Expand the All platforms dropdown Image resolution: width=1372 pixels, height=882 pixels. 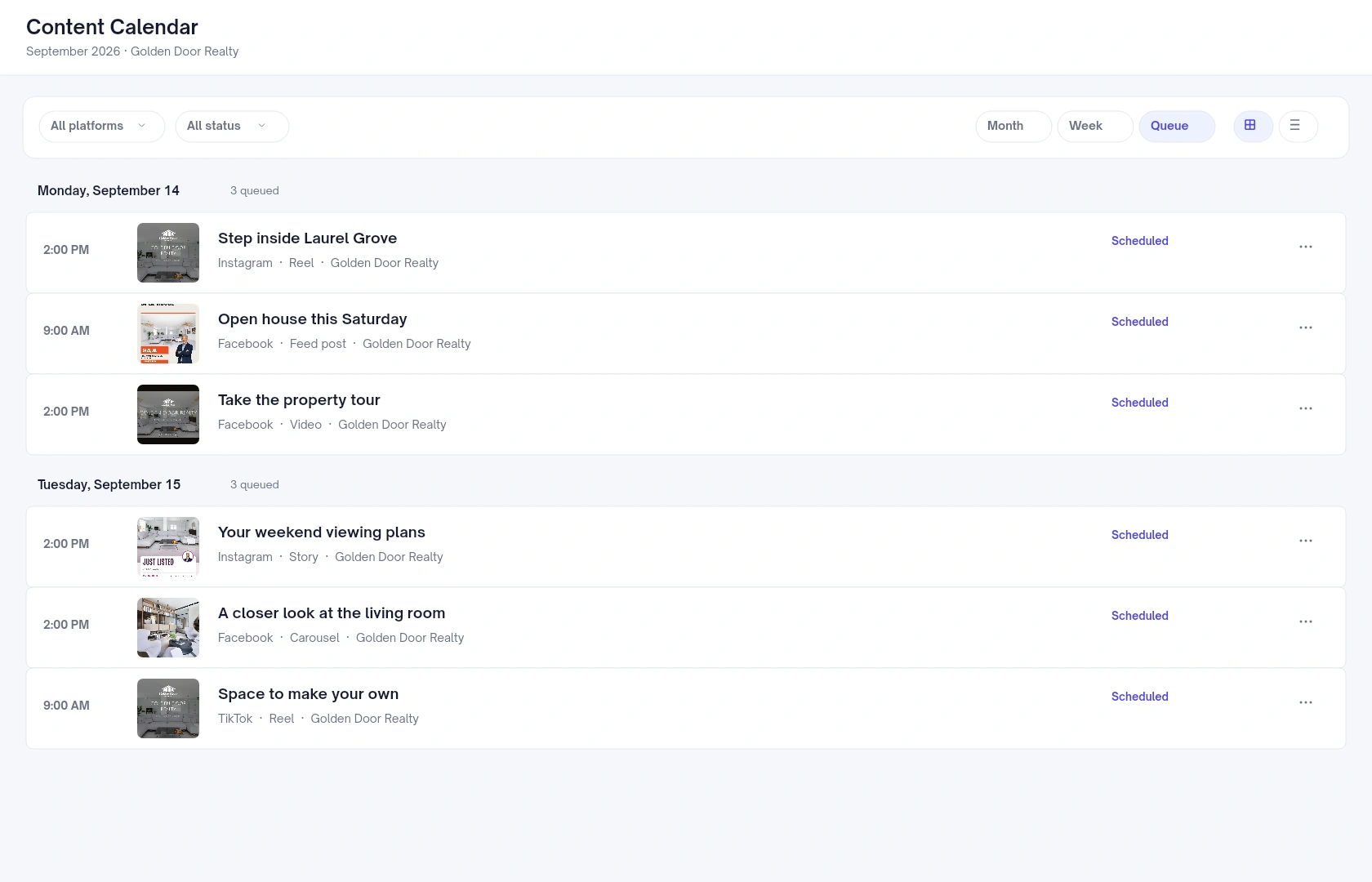(x=102, y=126)
